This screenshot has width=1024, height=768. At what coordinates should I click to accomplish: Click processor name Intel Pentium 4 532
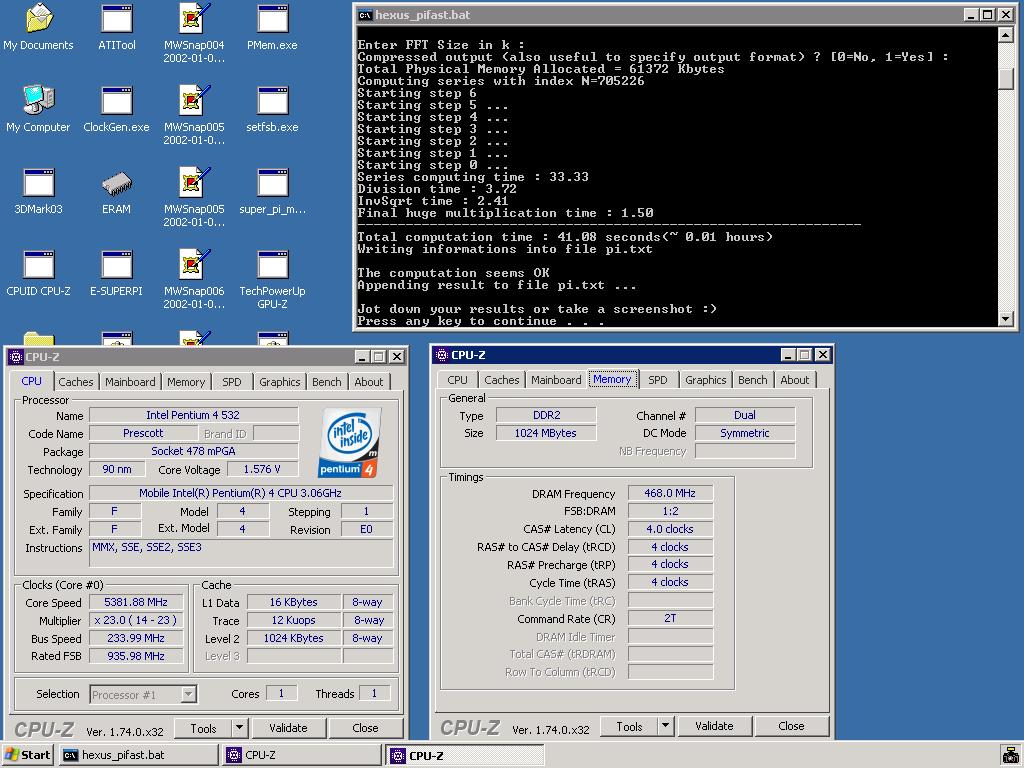[193, 415]
